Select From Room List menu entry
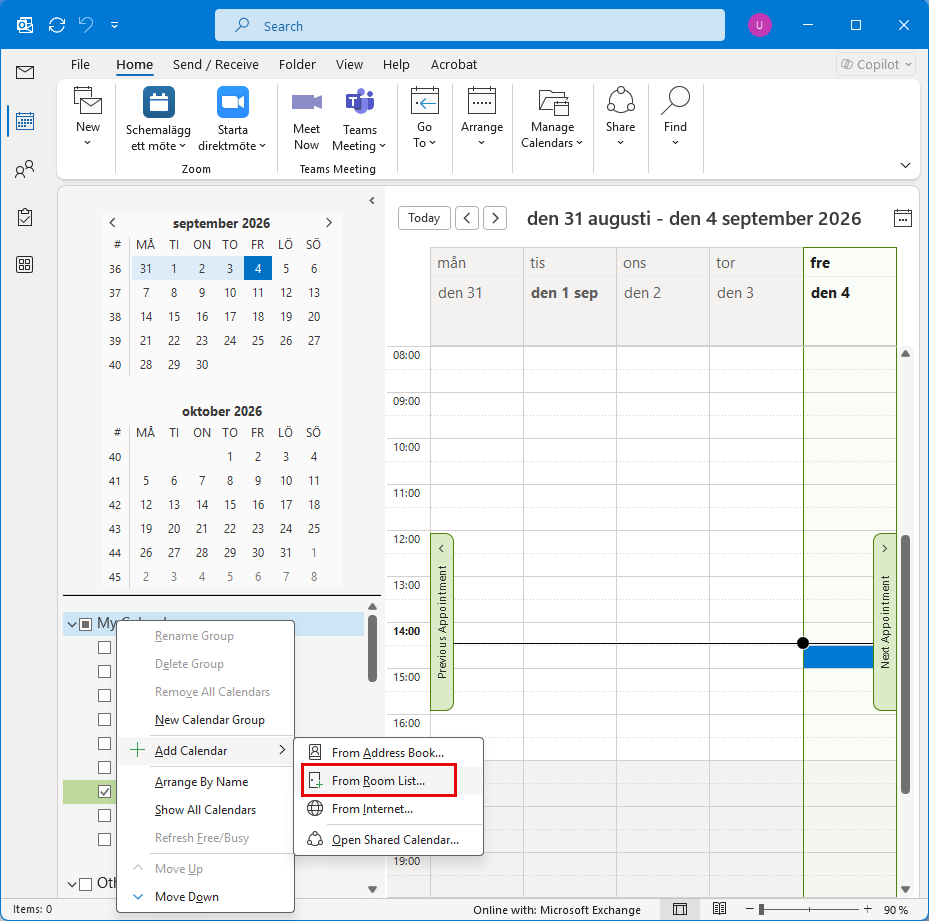This screenshot has width=929, height=921. point(379,781)
